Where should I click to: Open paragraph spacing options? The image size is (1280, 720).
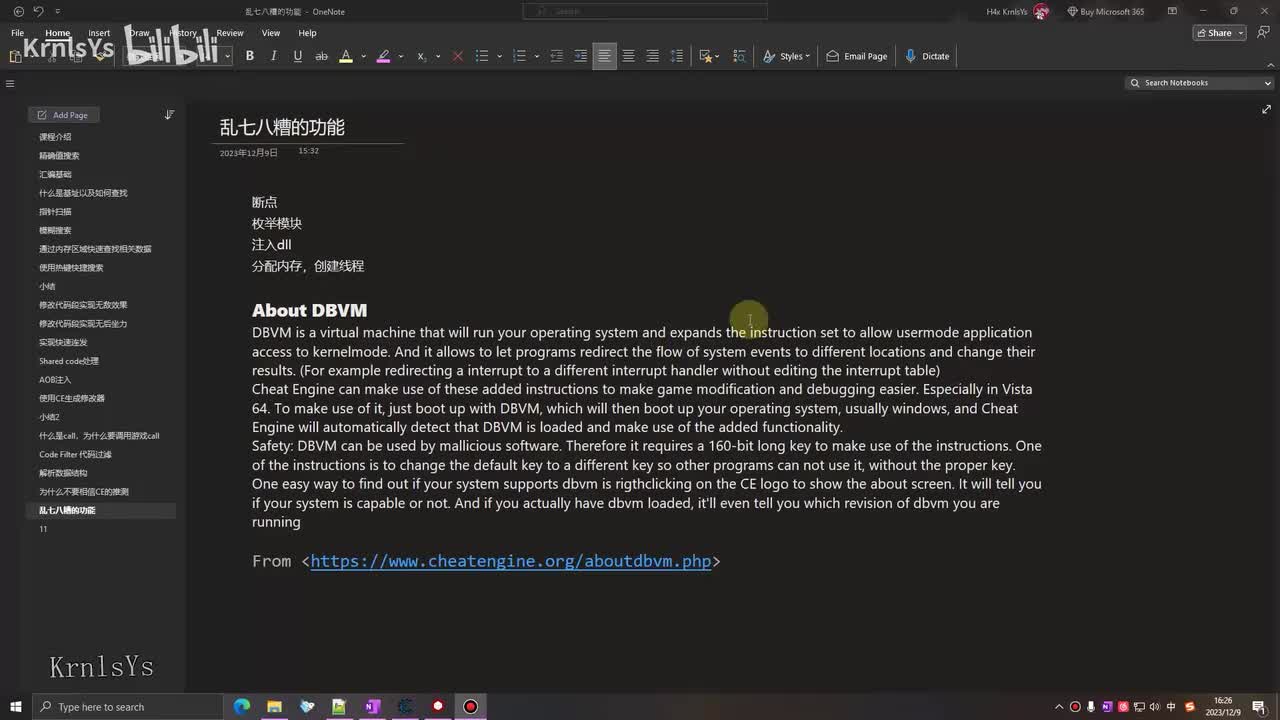pos(677,56)
